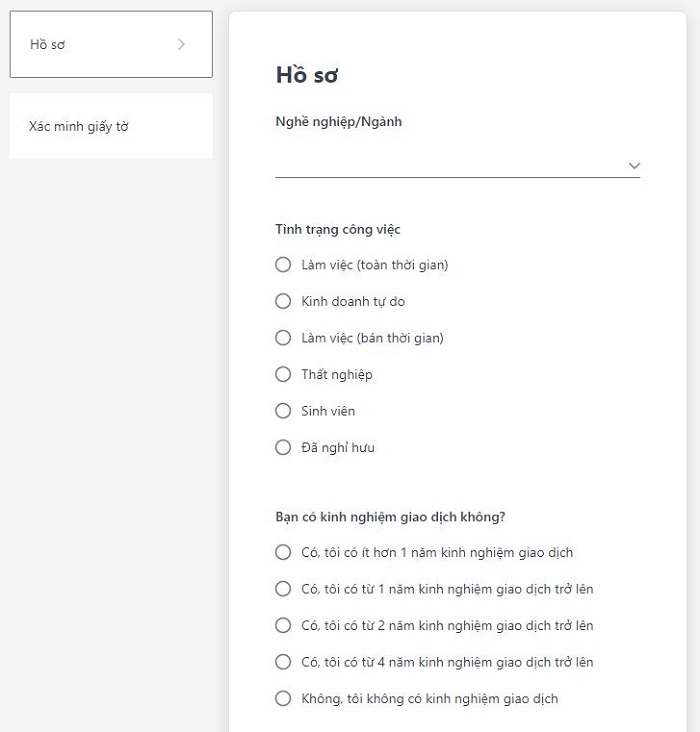Click the Sinh viên label text
700x732 pixels.
tap(328, 411)
